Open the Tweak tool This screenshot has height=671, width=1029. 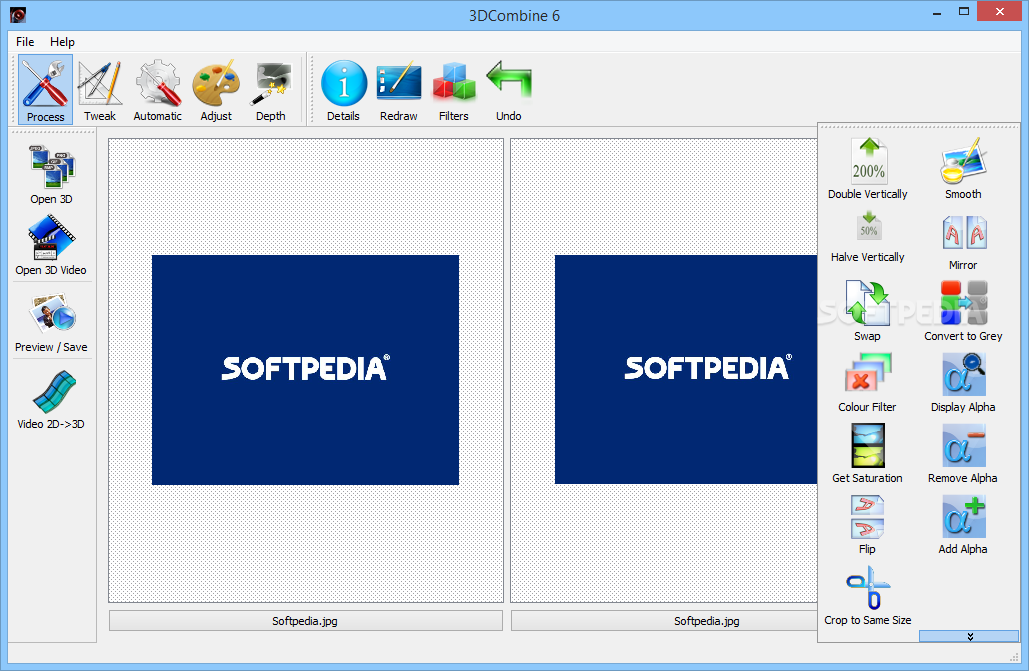(100, 90)
